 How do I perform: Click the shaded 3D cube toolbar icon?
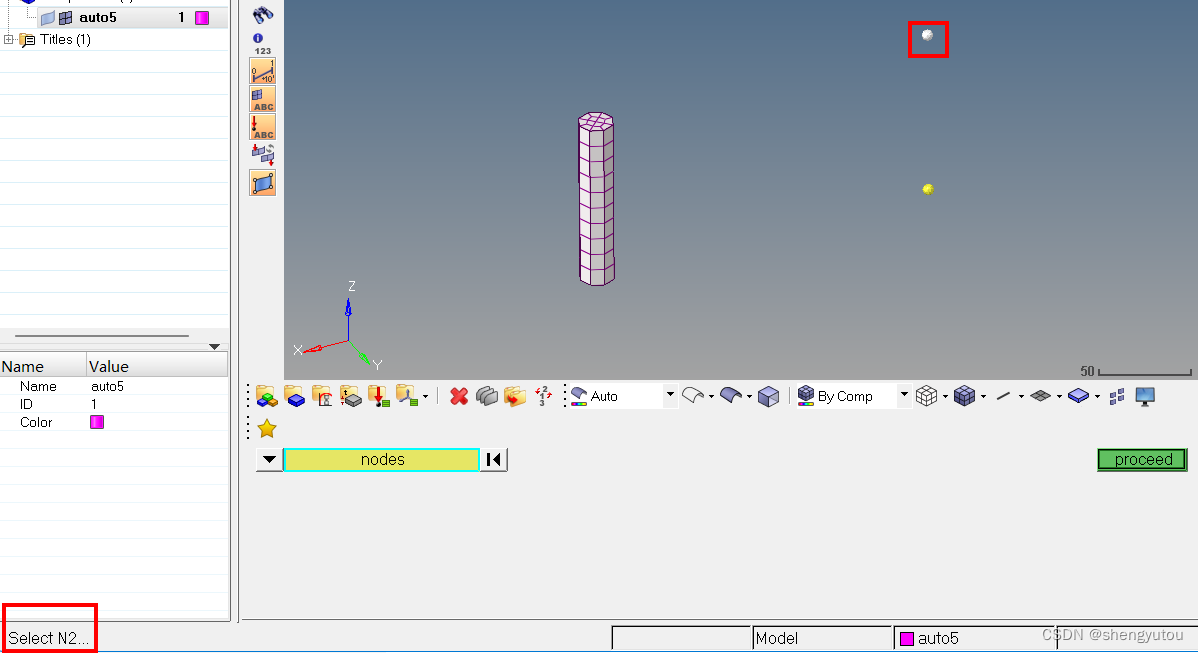(x=768, y=396)
